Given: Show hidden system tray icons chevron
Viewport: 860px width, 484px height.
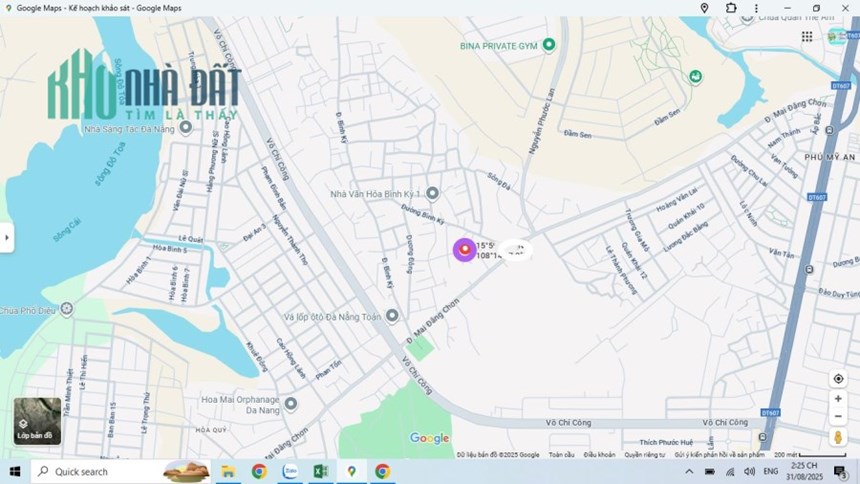Looking at the screenshot, I should tap(689, 471).
